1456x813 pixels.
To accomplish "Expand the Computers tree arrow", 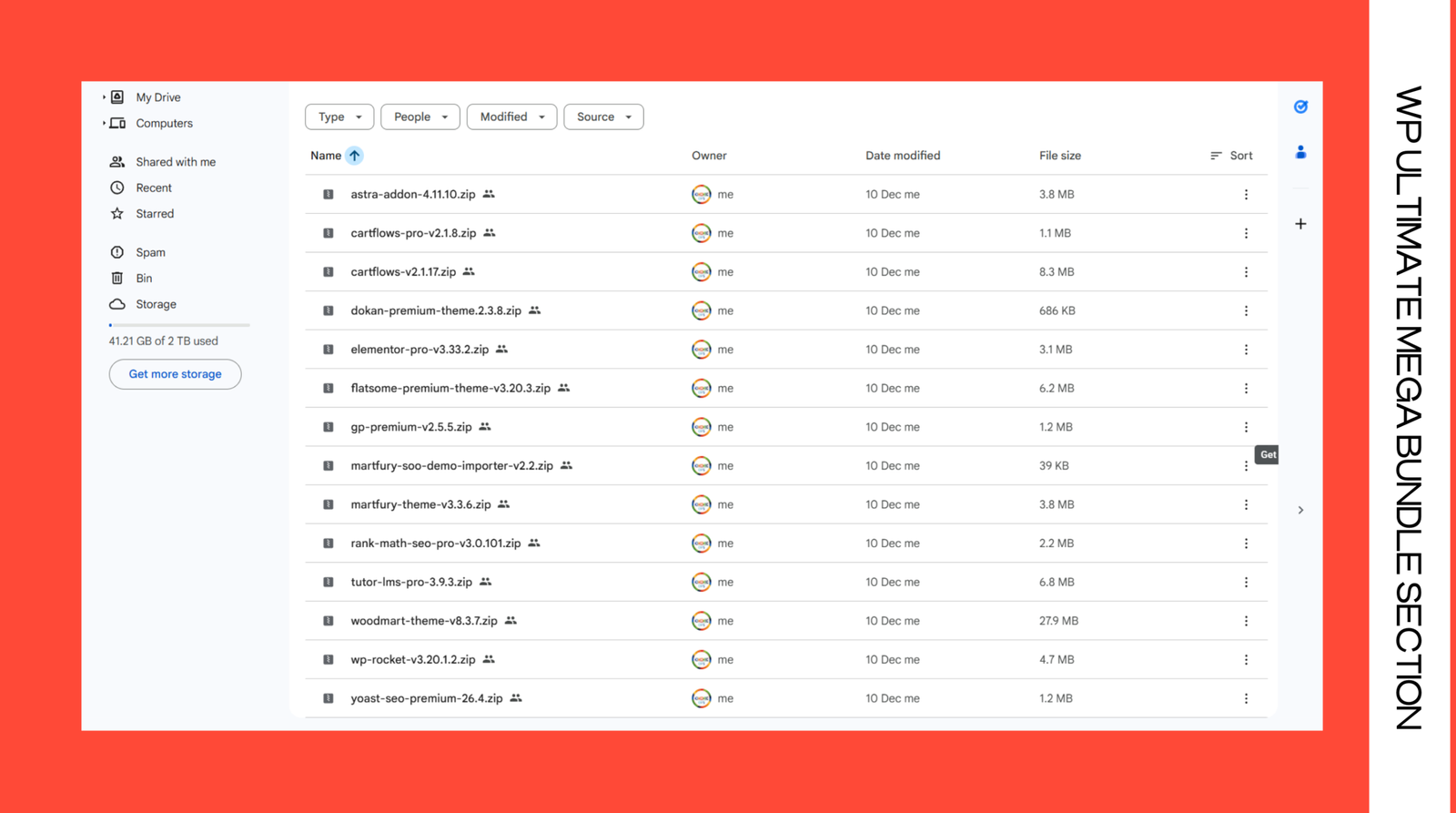I will (x=104, y=123).
